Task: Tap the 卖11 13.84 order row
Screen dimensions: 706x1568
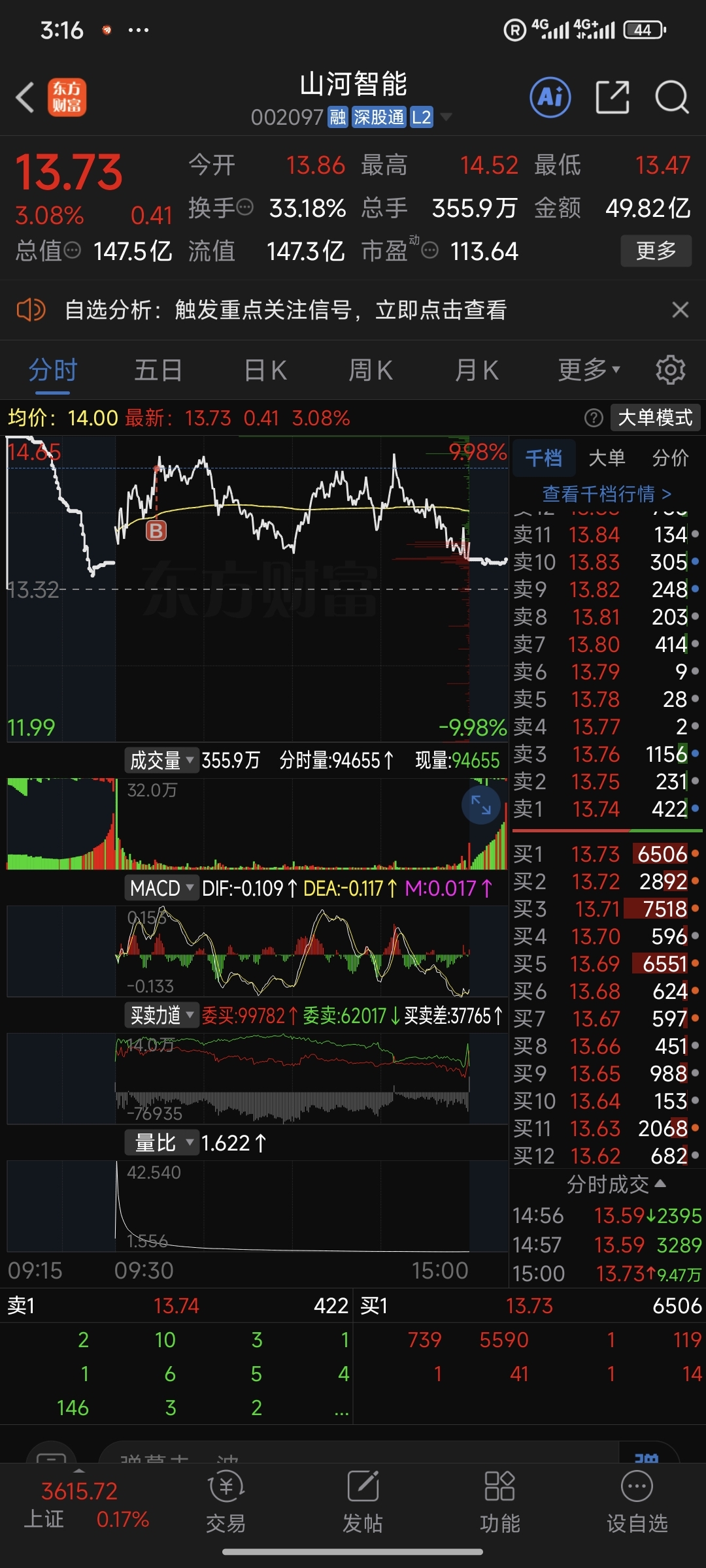Action: click(607, 534)
